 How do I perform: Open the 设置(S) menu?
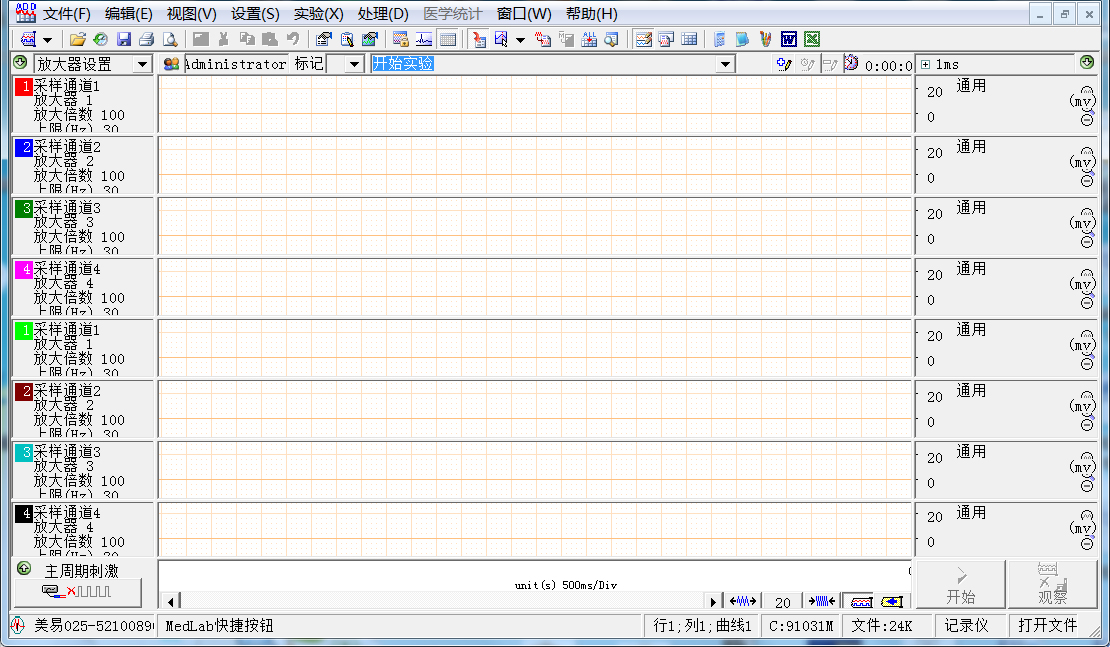click(x=255, y=14)
